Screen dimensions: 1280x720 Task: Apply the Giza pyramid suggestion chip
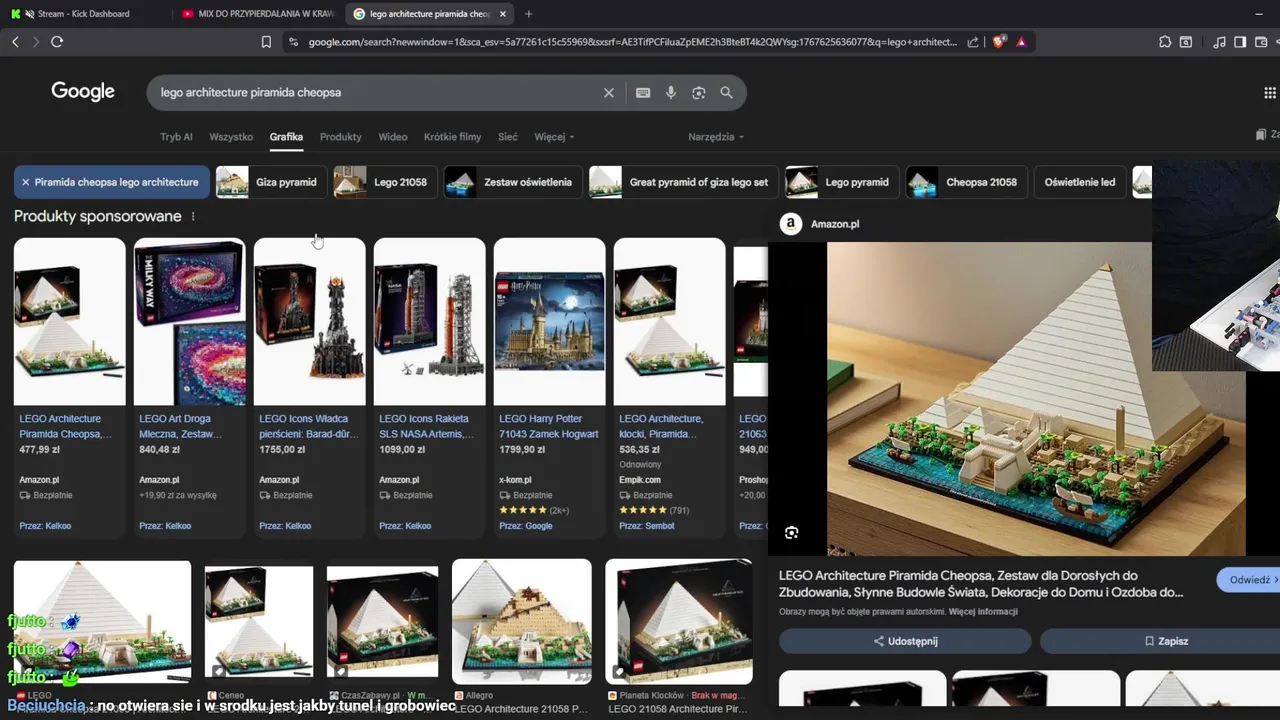point(271,182)
